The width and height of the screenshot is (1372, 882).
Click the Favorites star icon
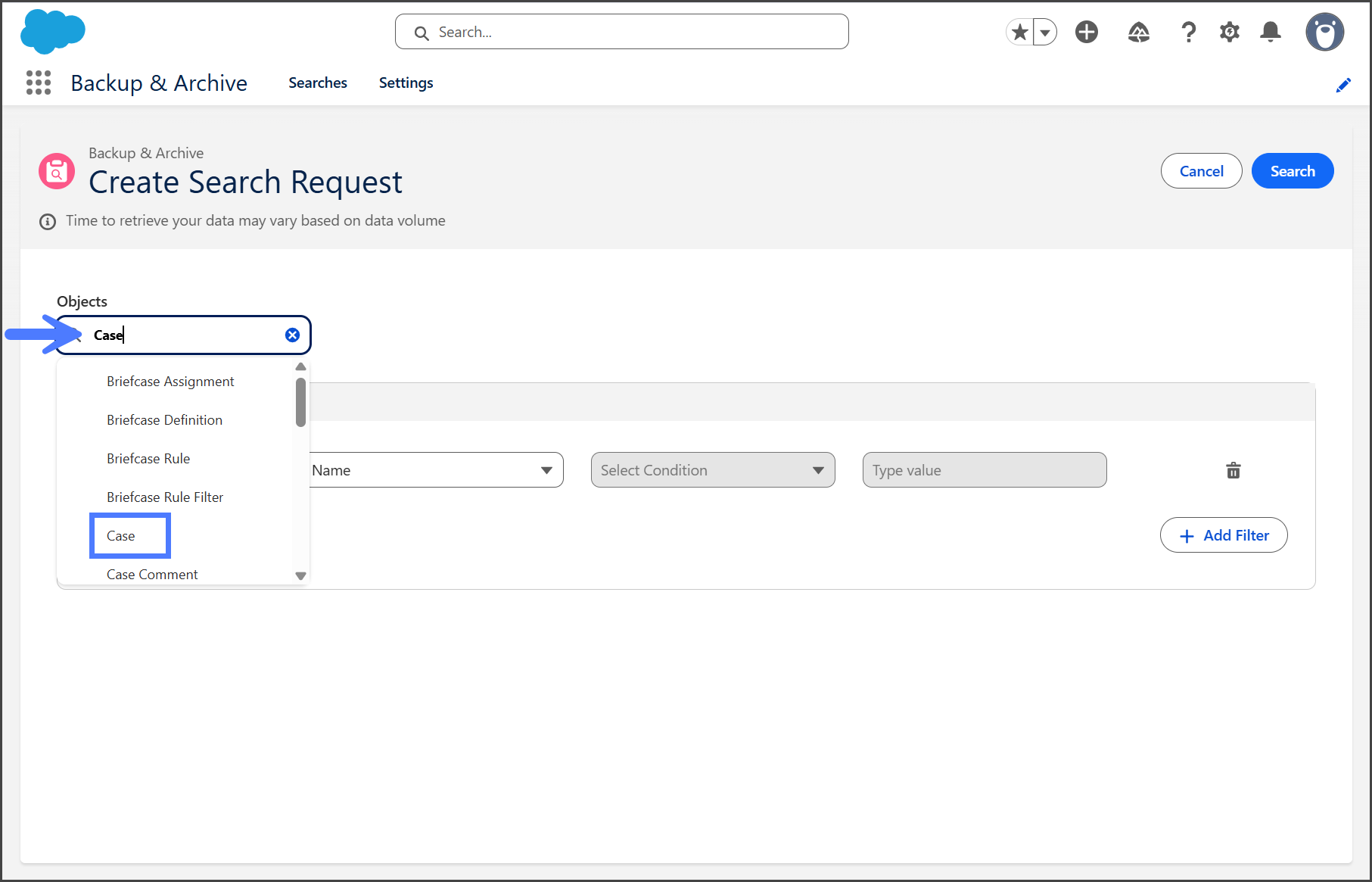point(1020,32)
